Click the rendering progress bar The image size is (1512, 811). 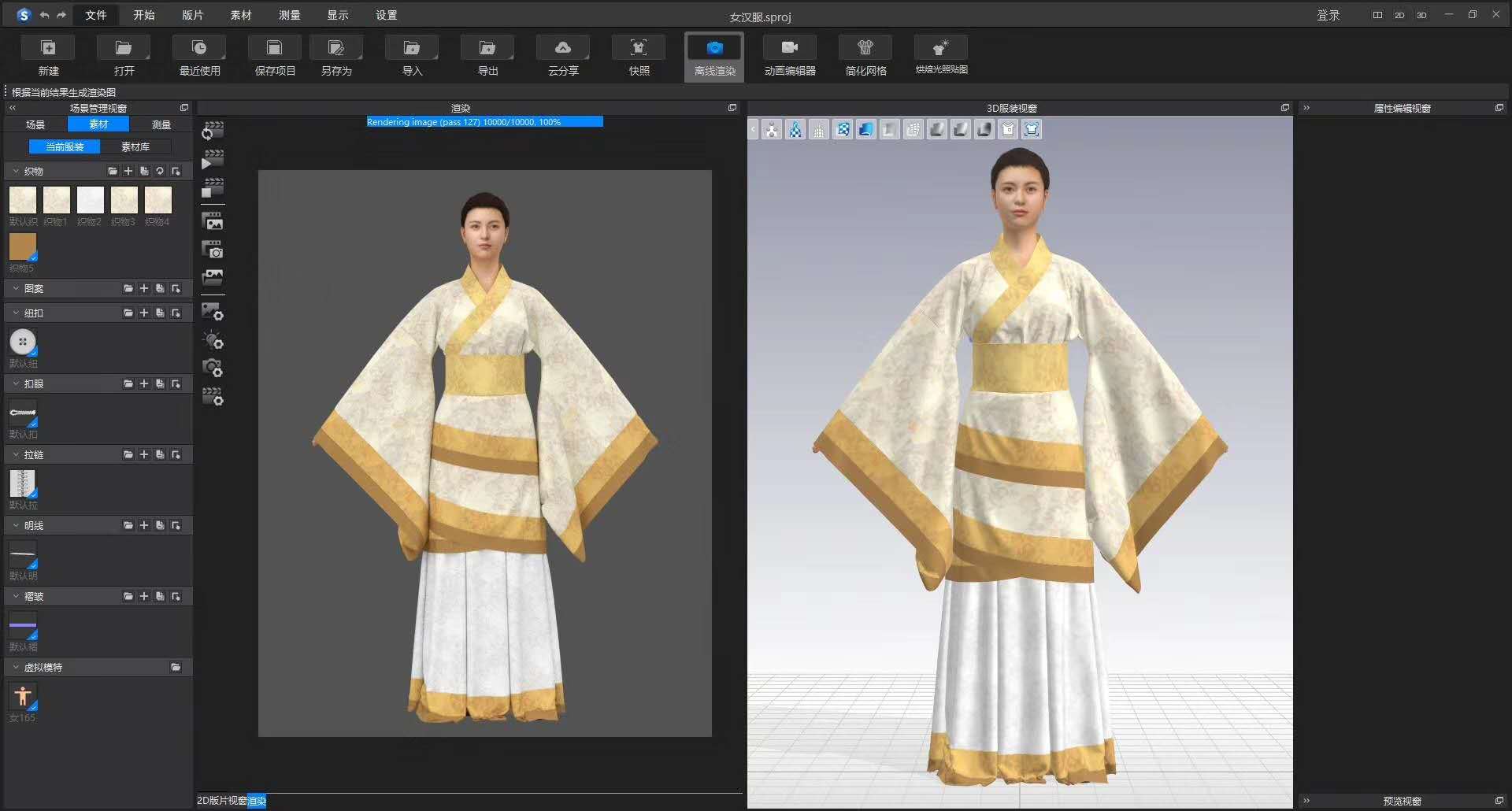click(484, 122)
